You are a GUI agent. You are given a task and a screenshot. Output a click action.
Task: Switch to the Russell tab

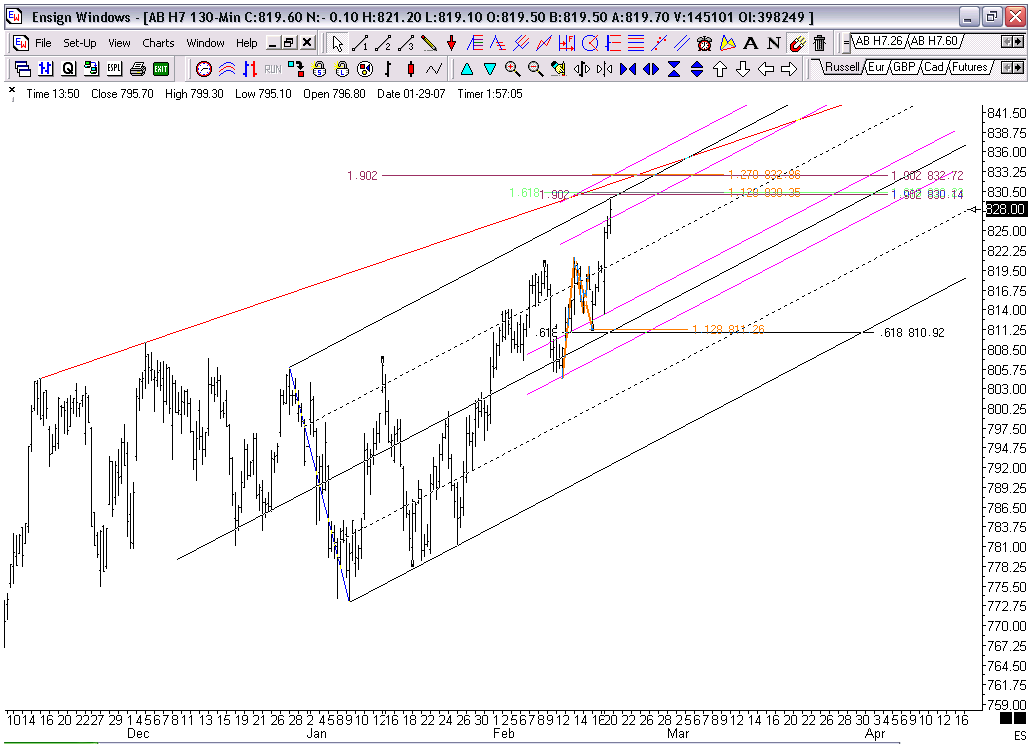pos(841,67)
